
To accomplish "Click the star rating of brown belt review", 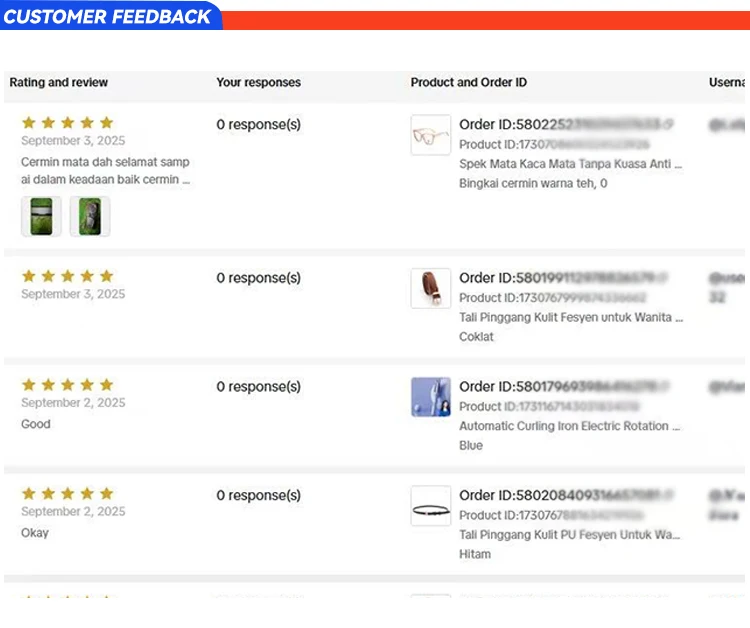I will tap(67, 276).
